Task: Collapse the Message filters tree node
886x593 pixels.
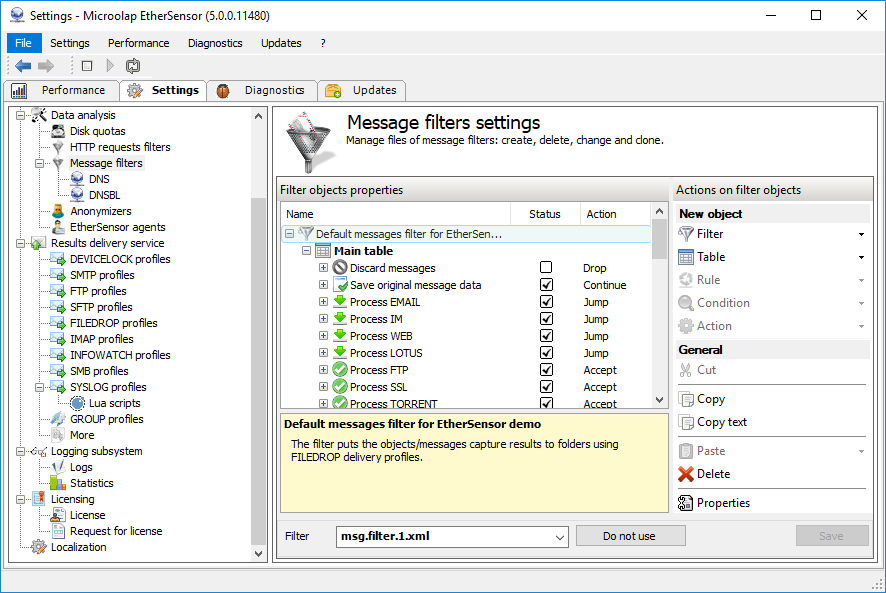Action: 39,163
